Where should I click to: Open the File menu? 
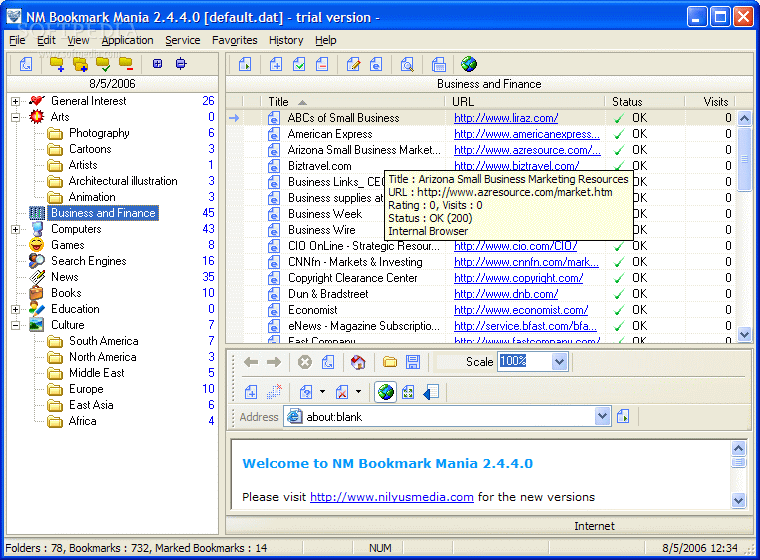point(17,40)
